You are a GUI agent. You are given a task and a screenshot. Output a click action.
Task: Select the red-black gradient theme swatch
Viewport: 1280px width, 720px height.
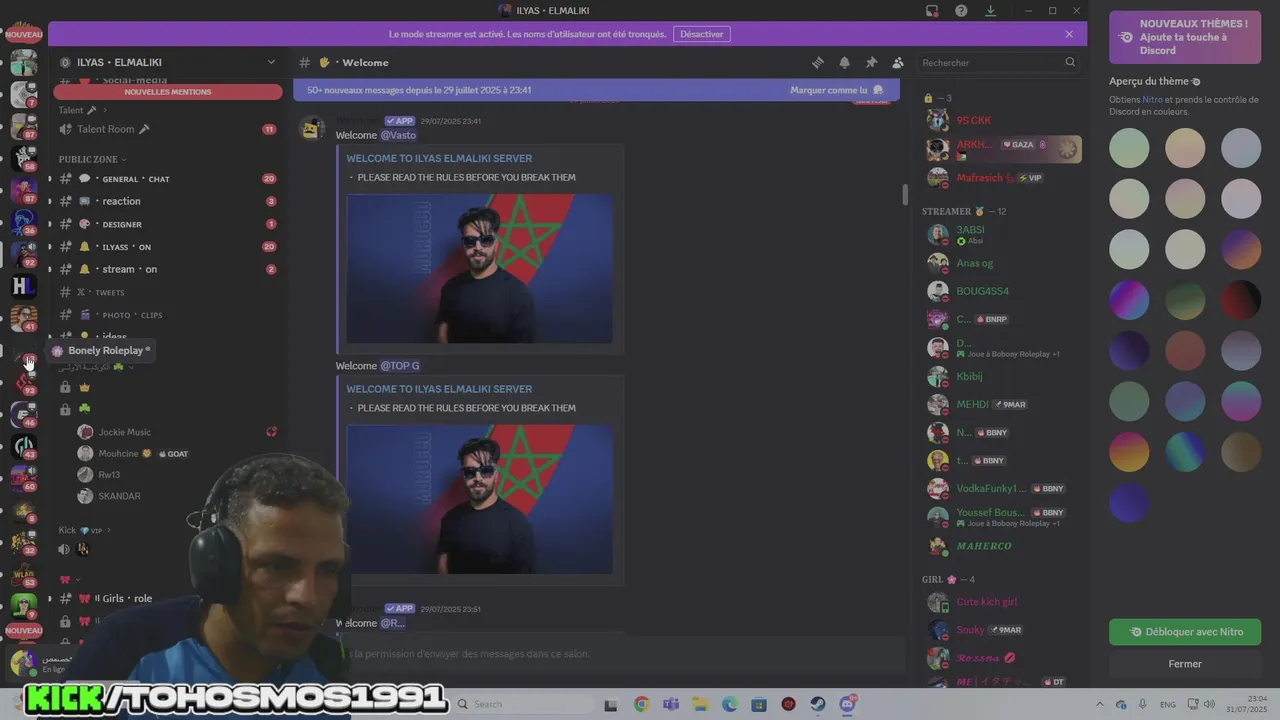click(1241, 300)
